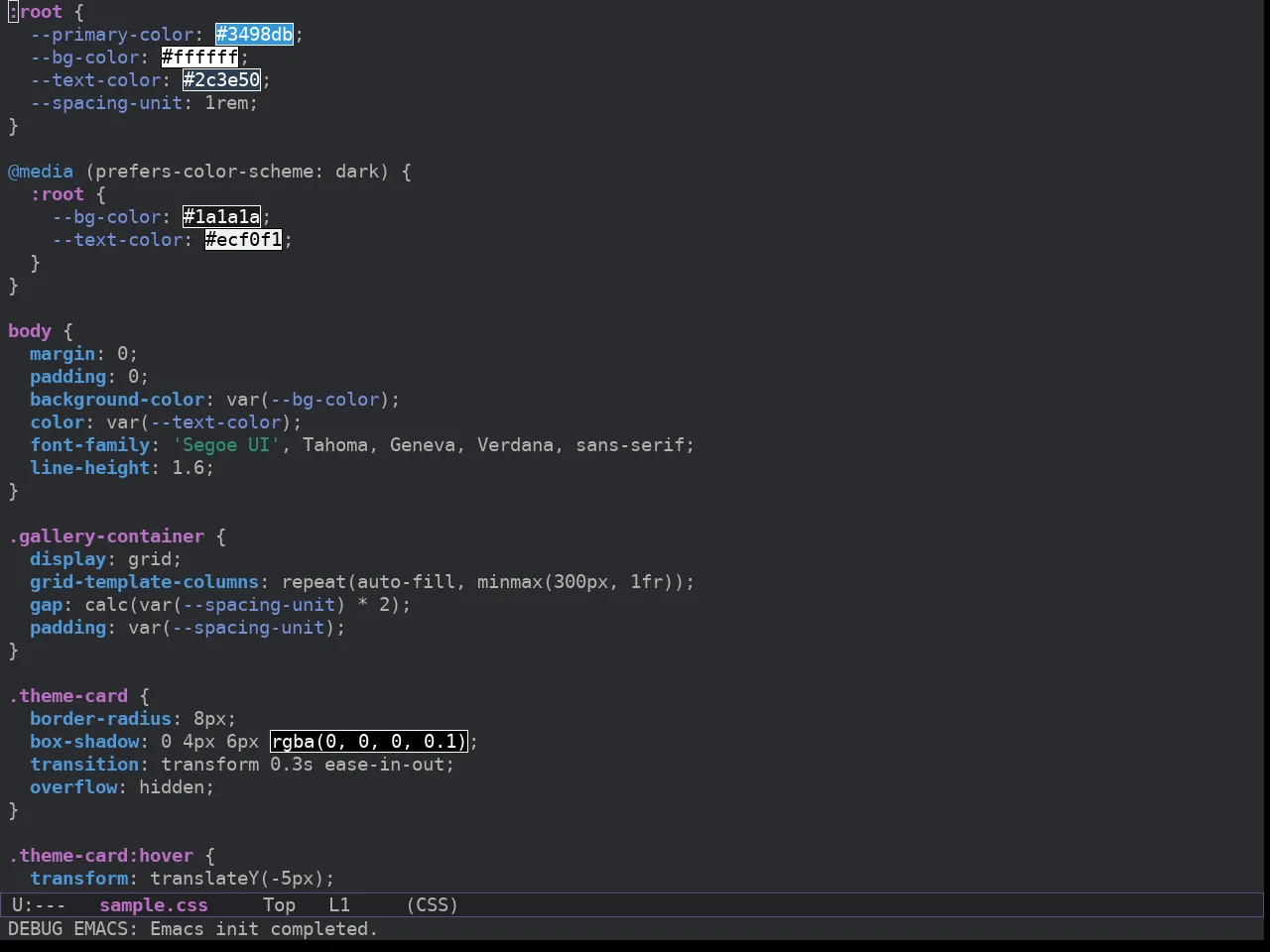
Task: Click the rgba(0, 0, 0, 0.1) value
Action: coord(369,742)
